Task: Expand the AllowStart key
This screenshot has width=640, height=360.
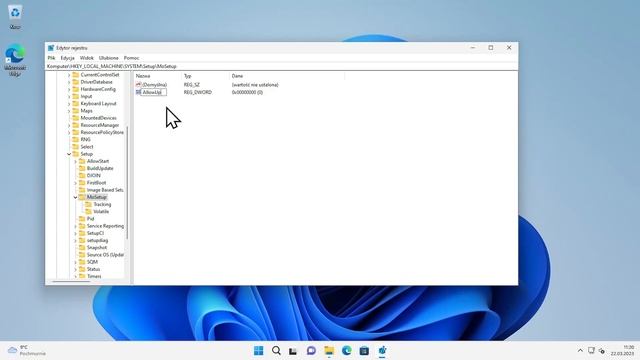Action: (x=76, y=161)
